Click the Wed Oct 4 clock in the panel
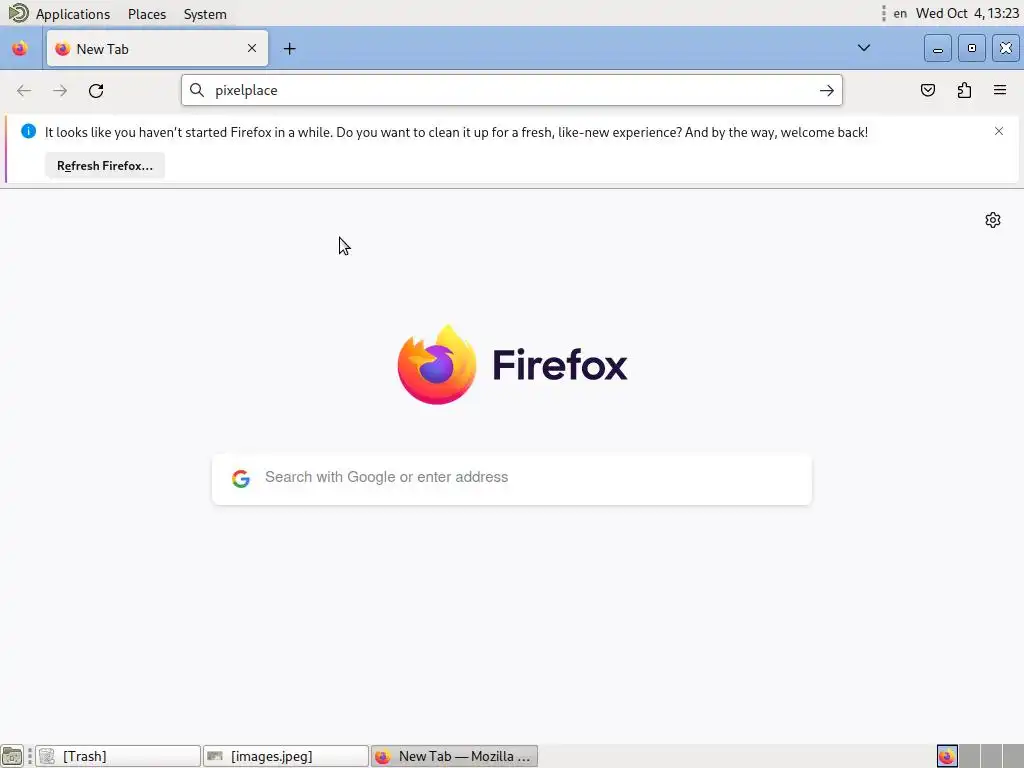This screenshot has height=768, width=1024. click(967, 14)
